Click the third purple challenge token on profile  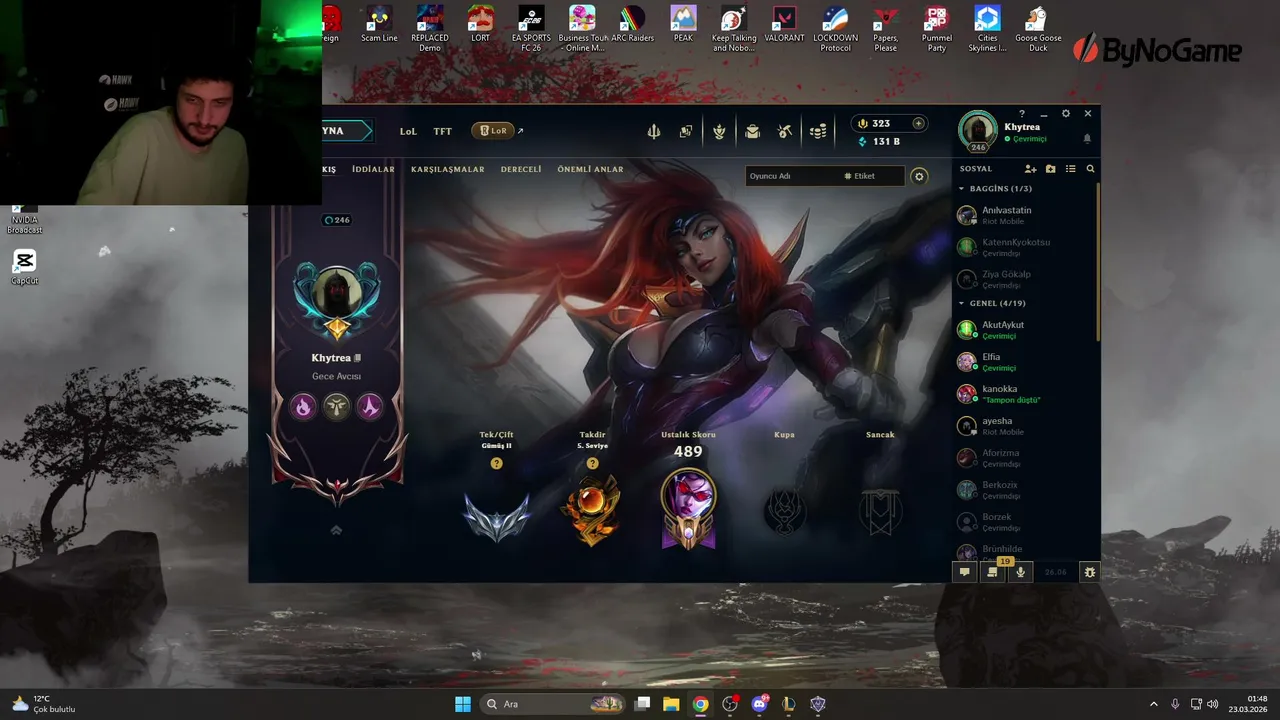[x=370, y=406]
